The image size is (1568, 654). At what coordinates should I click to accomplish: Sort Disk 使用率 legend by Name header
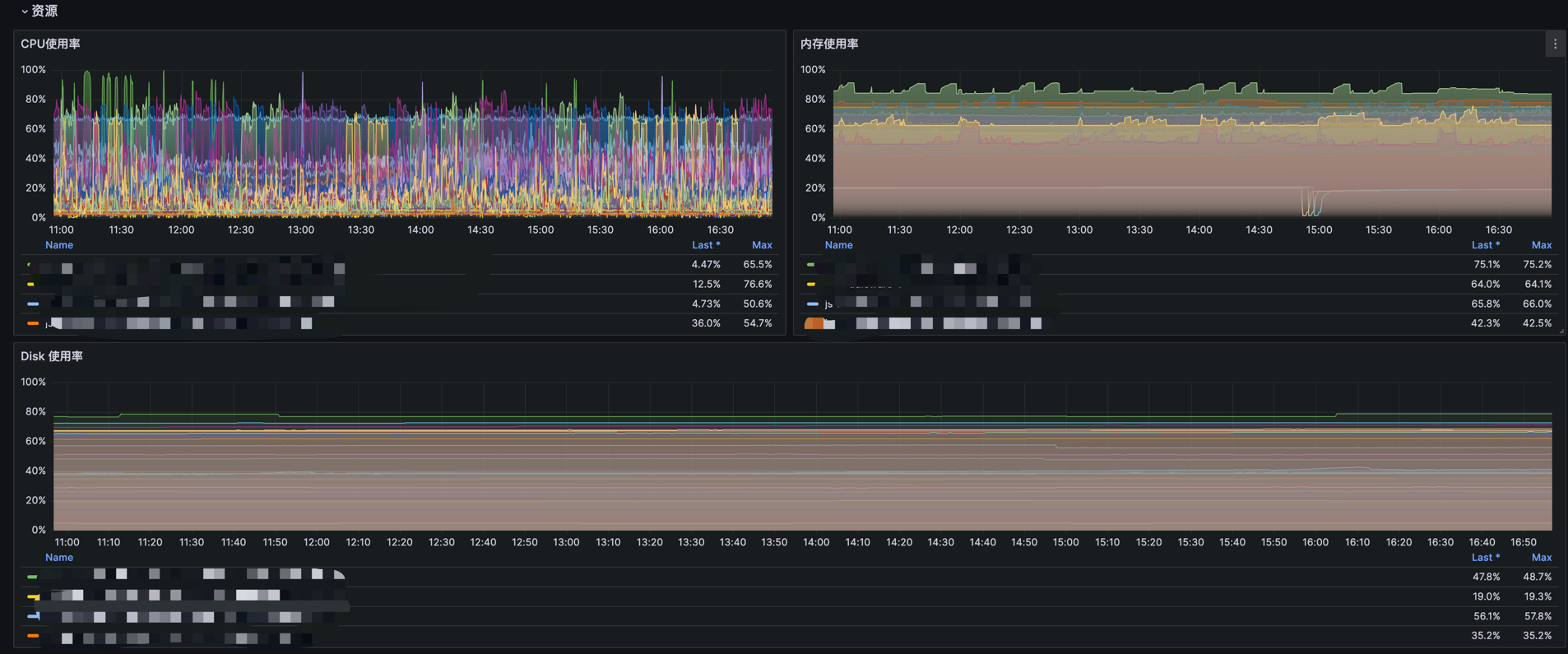click(x=59, y=558)
